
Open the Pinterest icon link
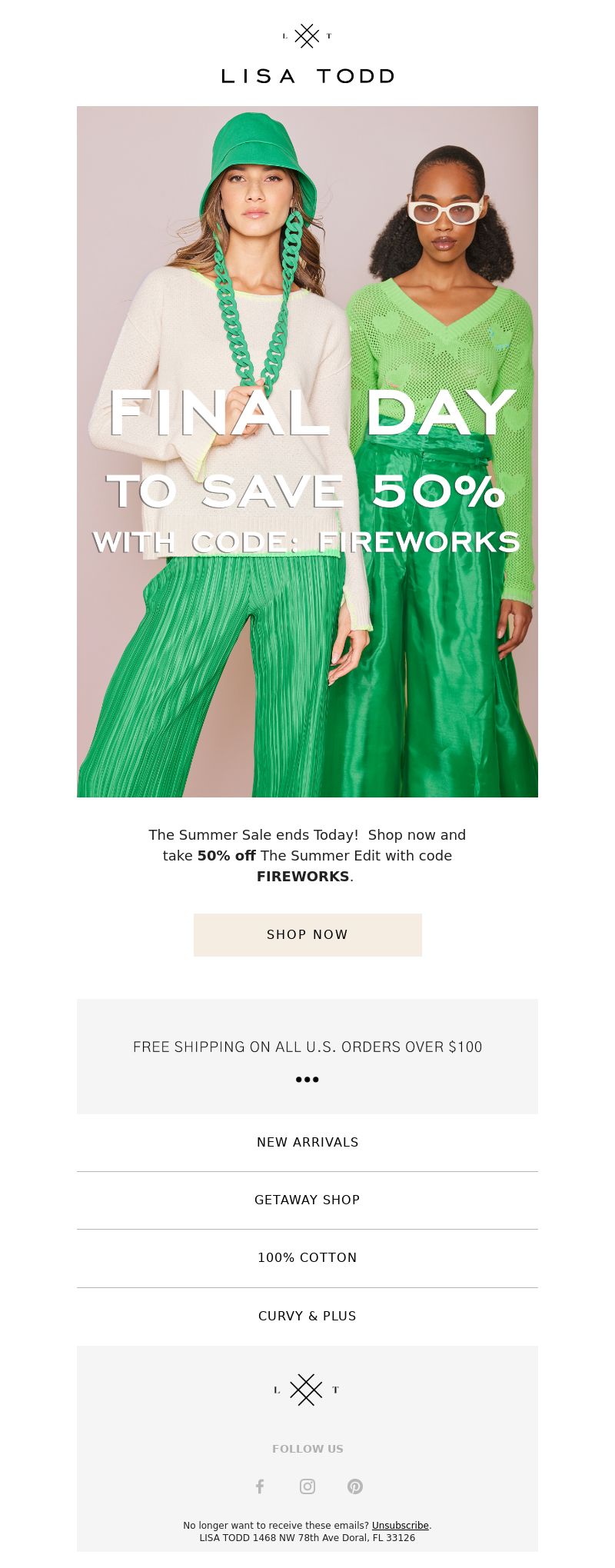(355, 1486)
